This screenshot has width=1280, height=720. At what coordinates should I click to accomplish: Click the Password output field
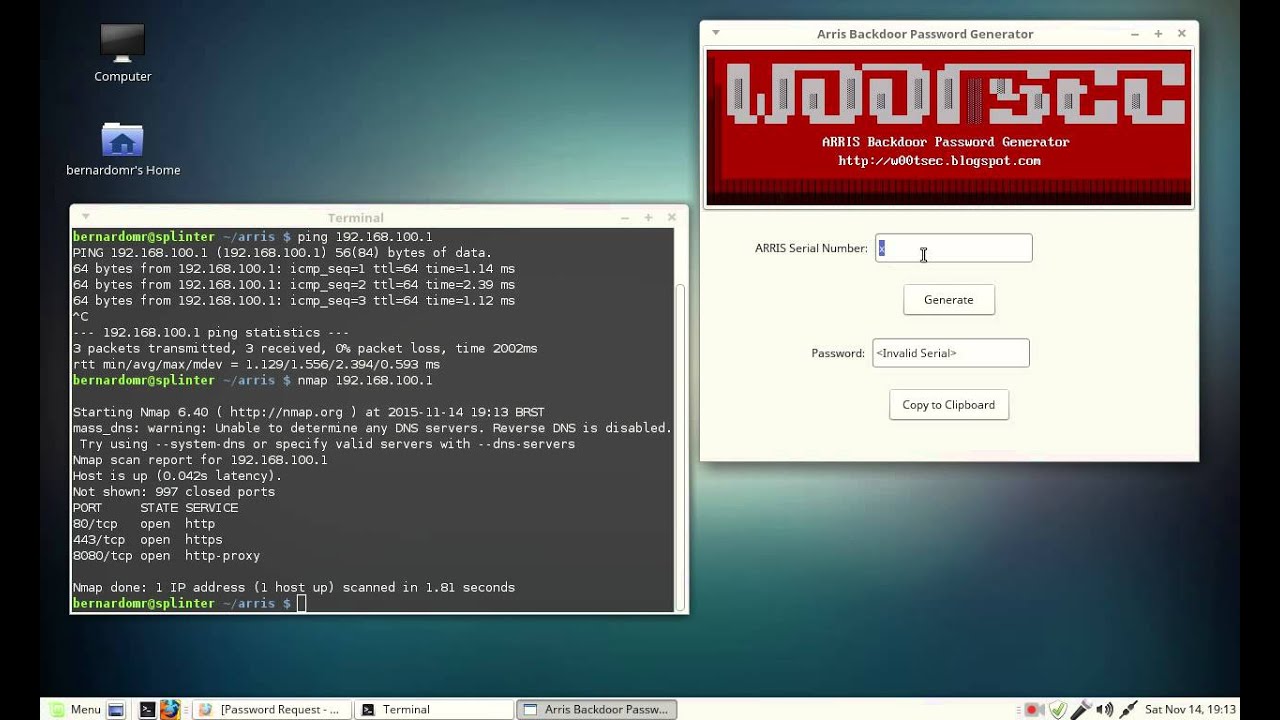point(950,353)
